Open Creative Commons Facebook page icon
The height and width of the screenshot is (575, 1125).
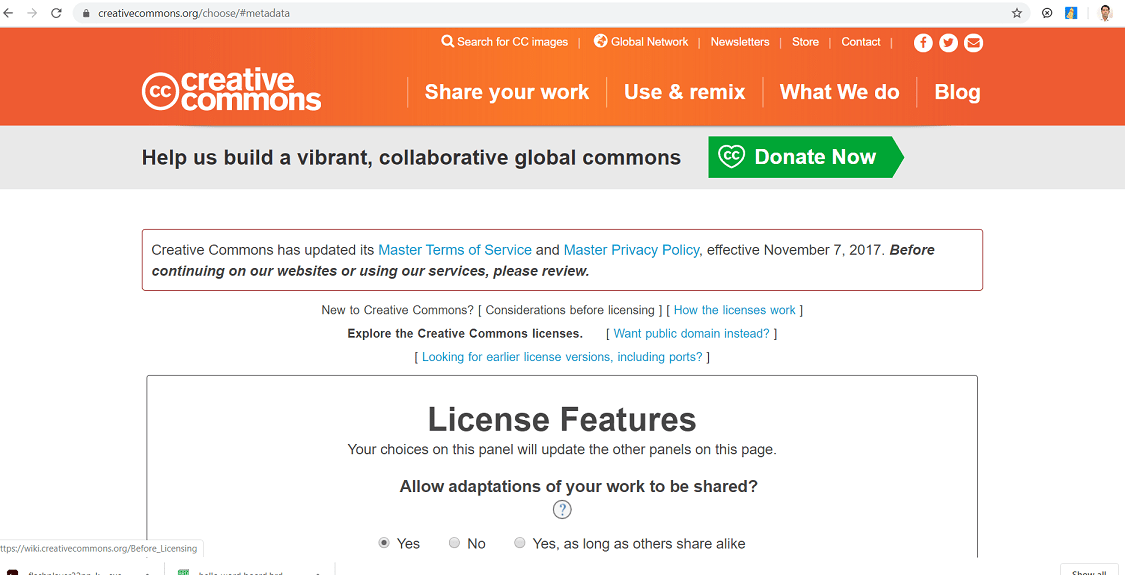click(x=923, y=43)
